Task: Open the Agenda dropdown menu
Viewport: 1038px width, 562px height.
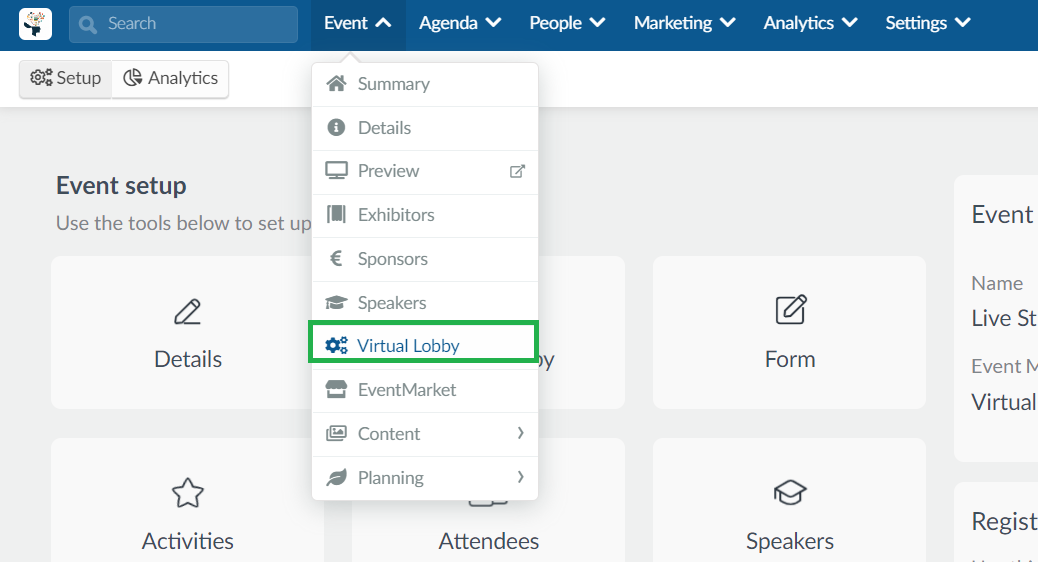Action: click(x=460, y=23)
